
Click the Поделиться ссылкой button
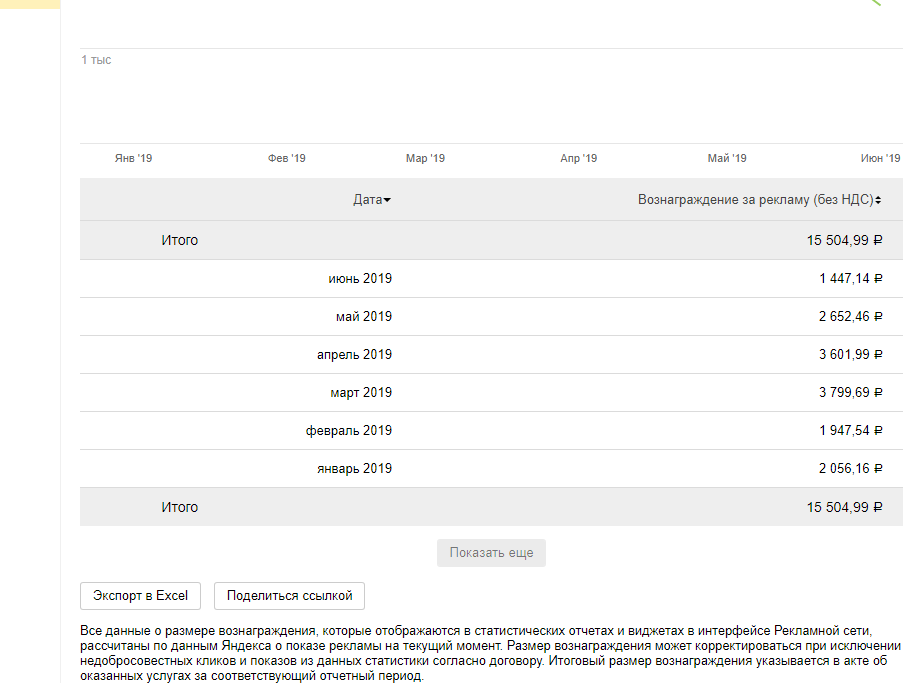pyautogui.click(x=290, y=596)
